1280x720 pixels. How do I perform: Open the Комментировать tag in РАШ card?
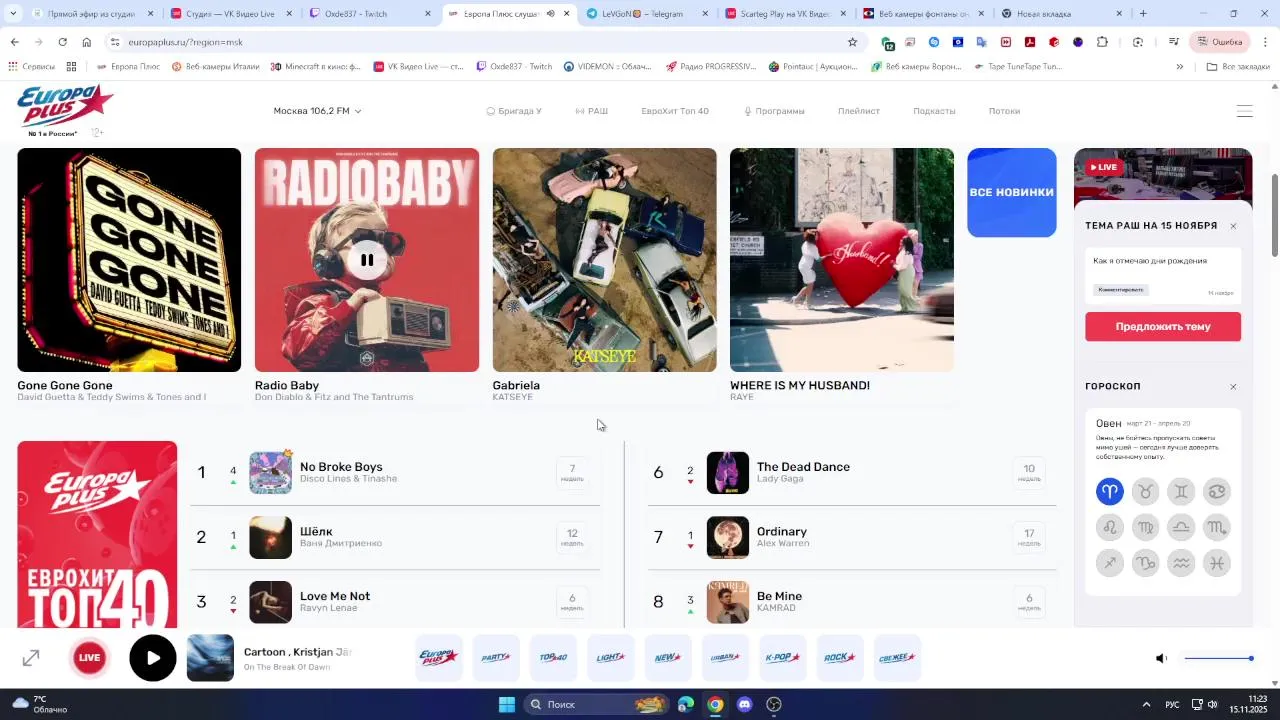1120,290
